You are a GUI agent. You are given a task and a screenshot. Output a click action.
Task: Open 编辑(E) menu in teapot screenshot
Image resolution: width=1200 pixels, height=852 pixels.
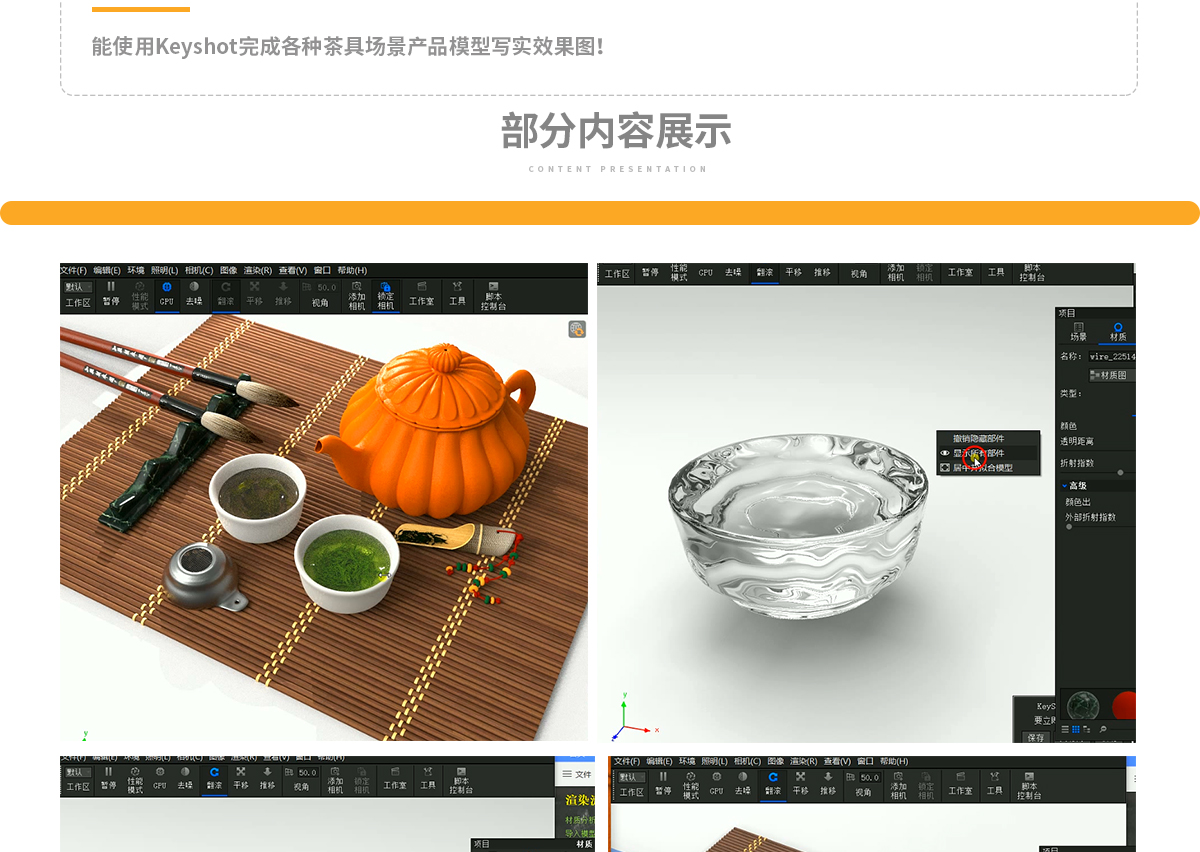coord(107,270)
